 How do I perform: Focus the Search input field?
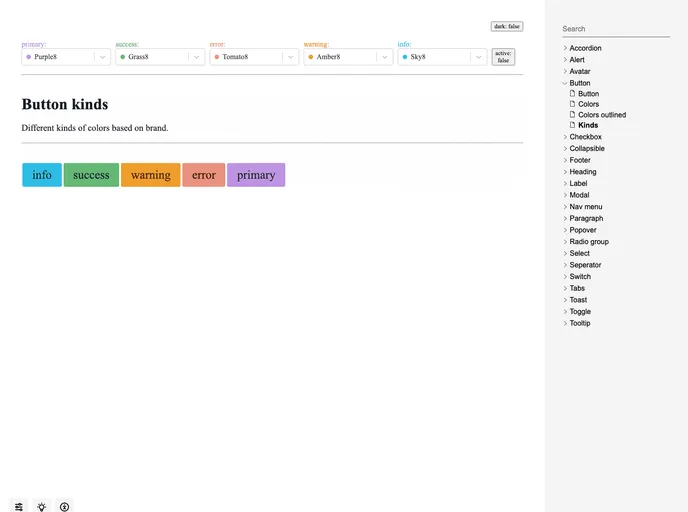click(615, 29)
